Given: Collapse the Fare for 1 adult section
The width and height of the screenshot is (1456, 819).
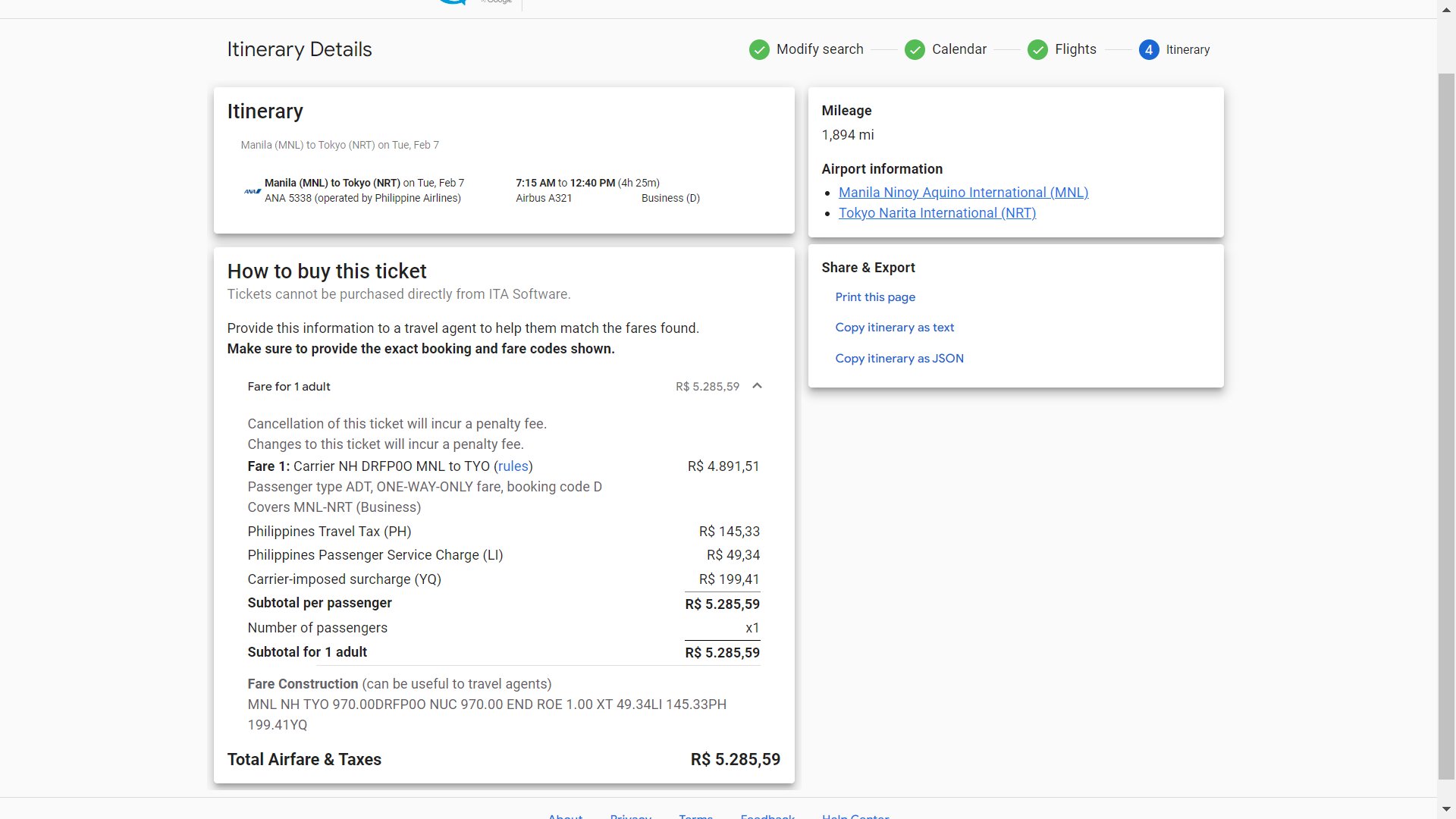Looking at the screenshot, I should (x=757, y=386).
